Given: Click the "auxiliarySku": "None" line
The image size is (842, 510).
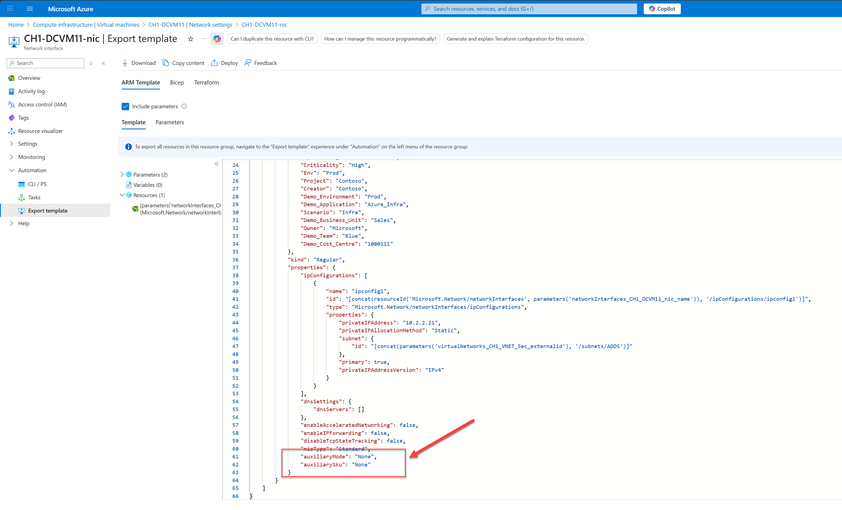Looking at the screenshot, I should (x=336, y=465).
